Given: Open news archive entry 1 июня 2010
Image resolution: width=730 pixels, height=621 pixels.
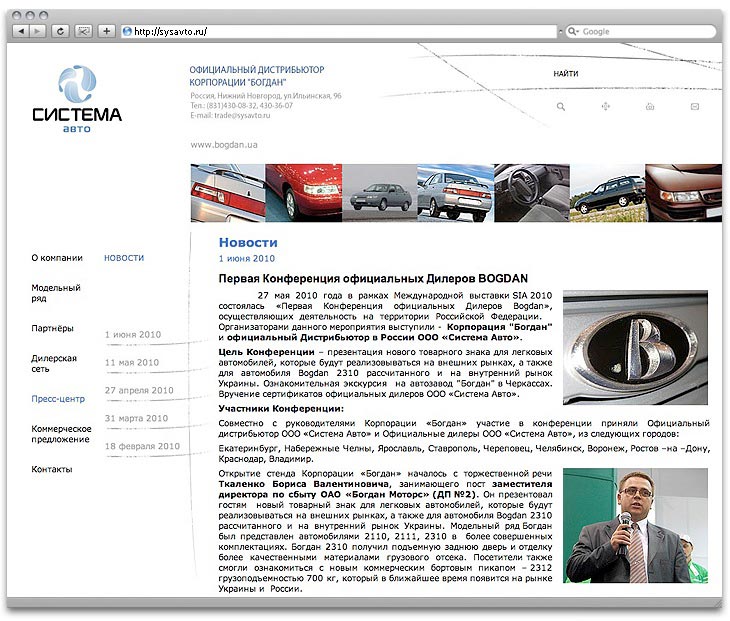Looking at the screenshot, I should point(133,335).
